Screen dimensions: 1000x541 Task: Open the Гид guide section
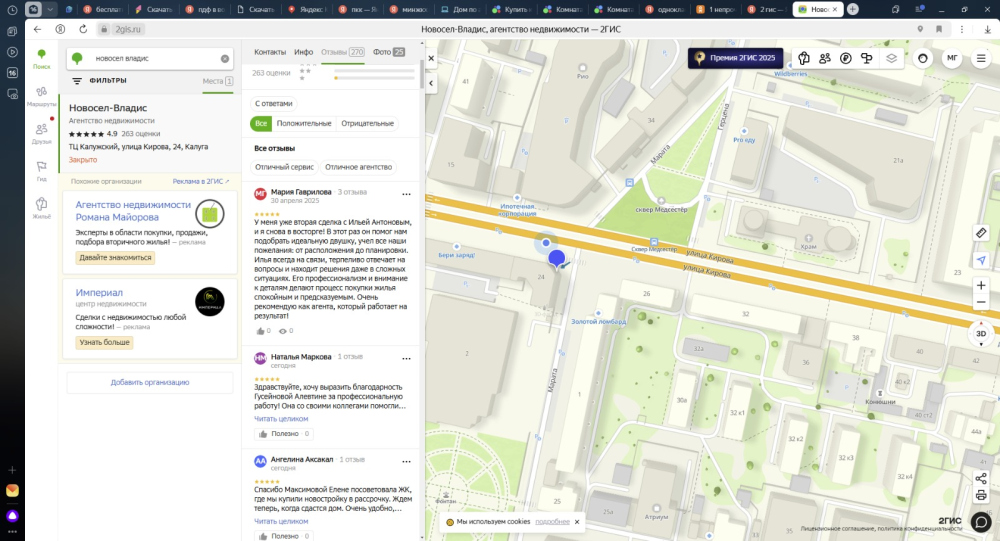(41, 170)
